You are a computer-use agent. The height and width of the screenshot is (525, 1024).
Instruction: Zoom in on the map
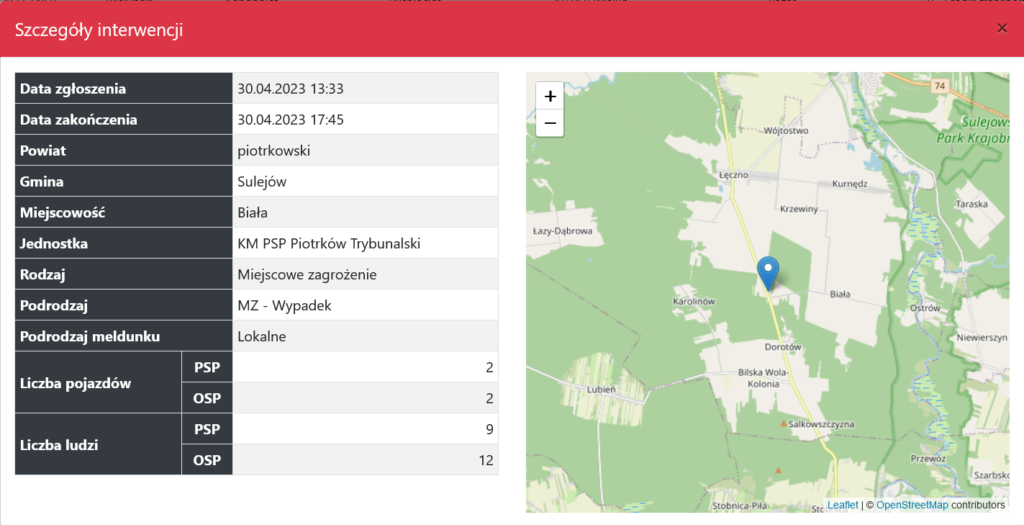tap(550, 96)
